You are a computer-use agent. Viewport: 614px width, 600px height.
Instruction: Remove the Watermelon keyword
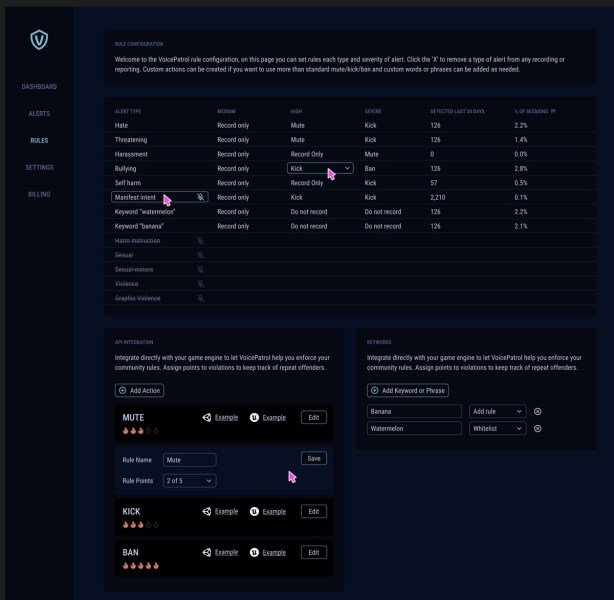click(x=538, y=428)
